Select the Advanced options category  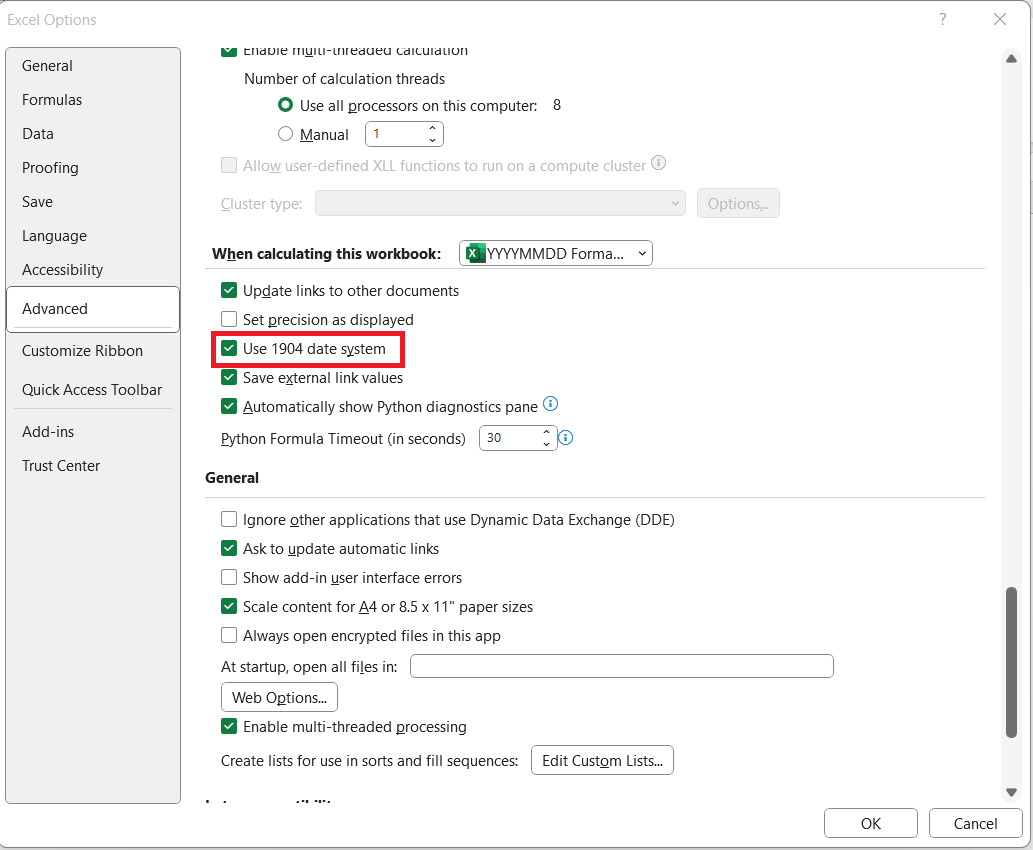click(93, 309)
